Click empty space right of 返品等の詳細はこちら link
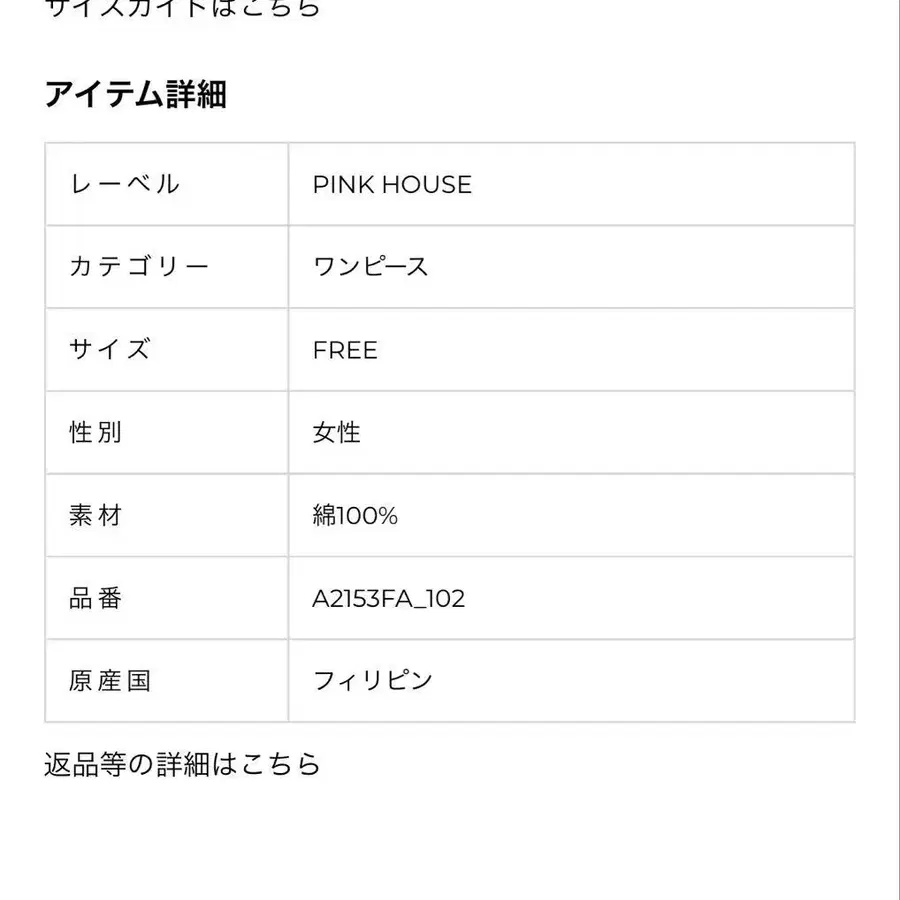 (x=600, y=764)
